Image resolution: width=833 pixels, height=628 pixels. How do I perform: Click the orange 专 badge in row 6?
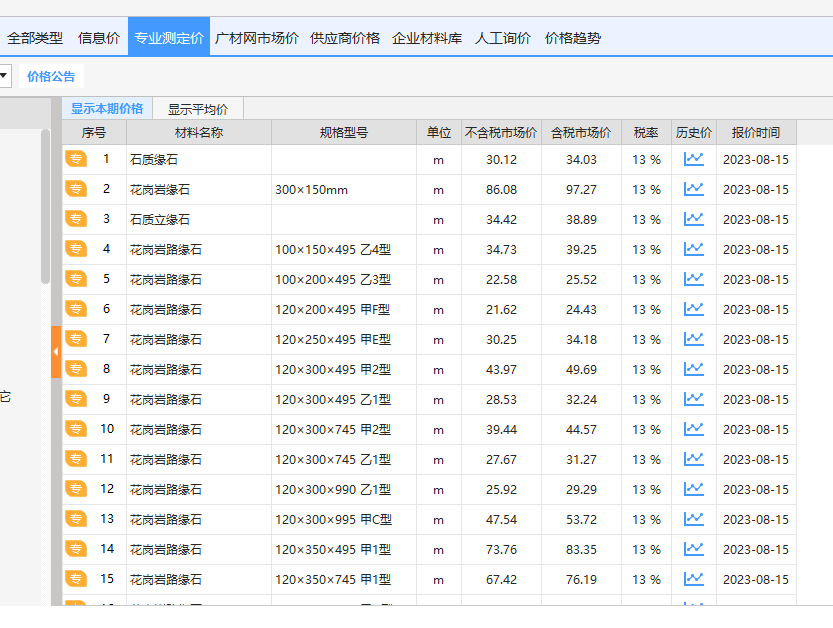coord(76,309)
